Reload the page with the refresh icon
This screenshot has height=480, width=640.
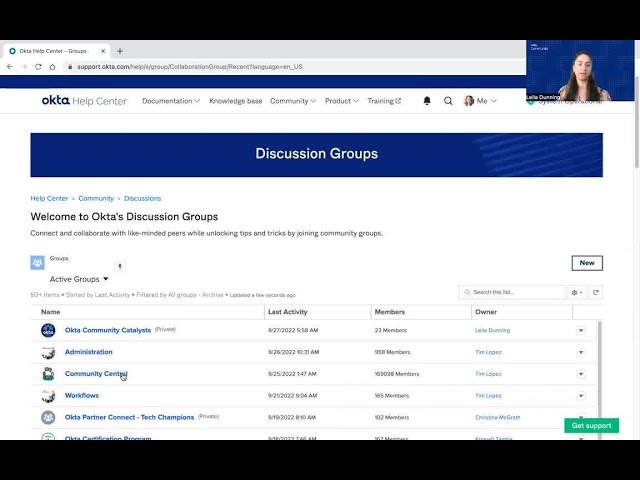(38, 67)
